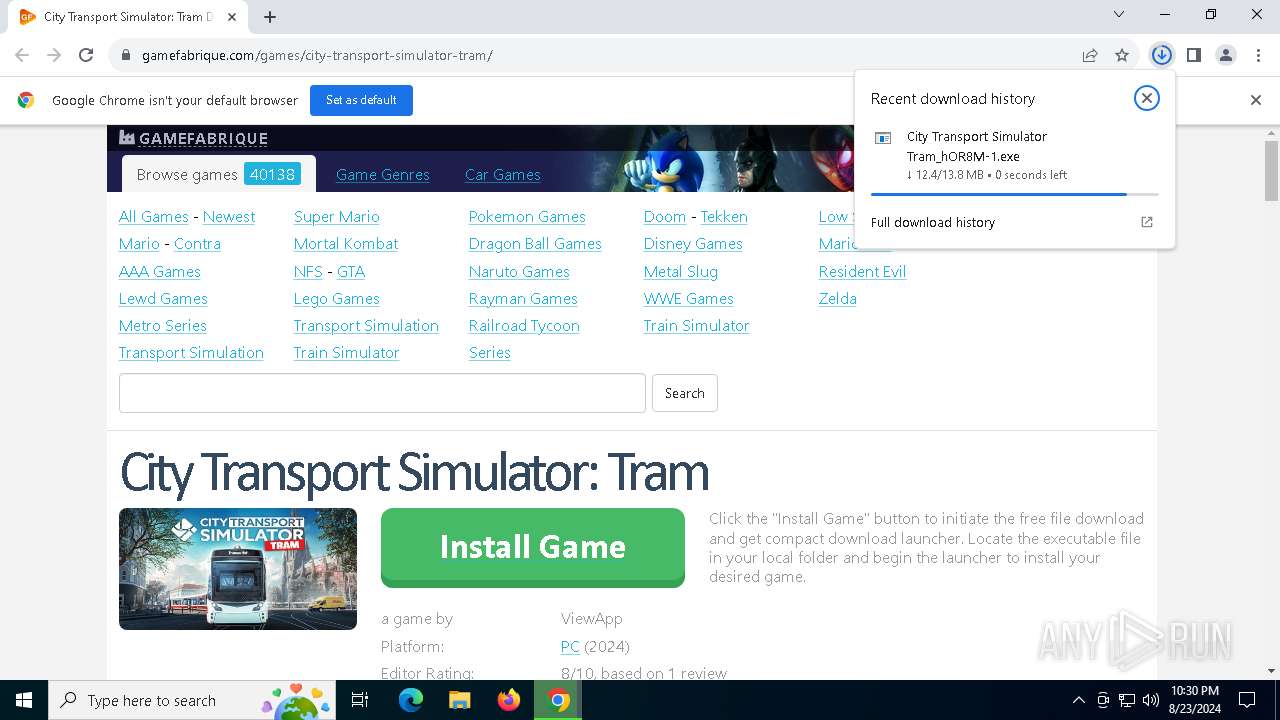The height and width of the screenshot is (720, 1280).
Task: Open the Tekken link
Action: point(724,216)
